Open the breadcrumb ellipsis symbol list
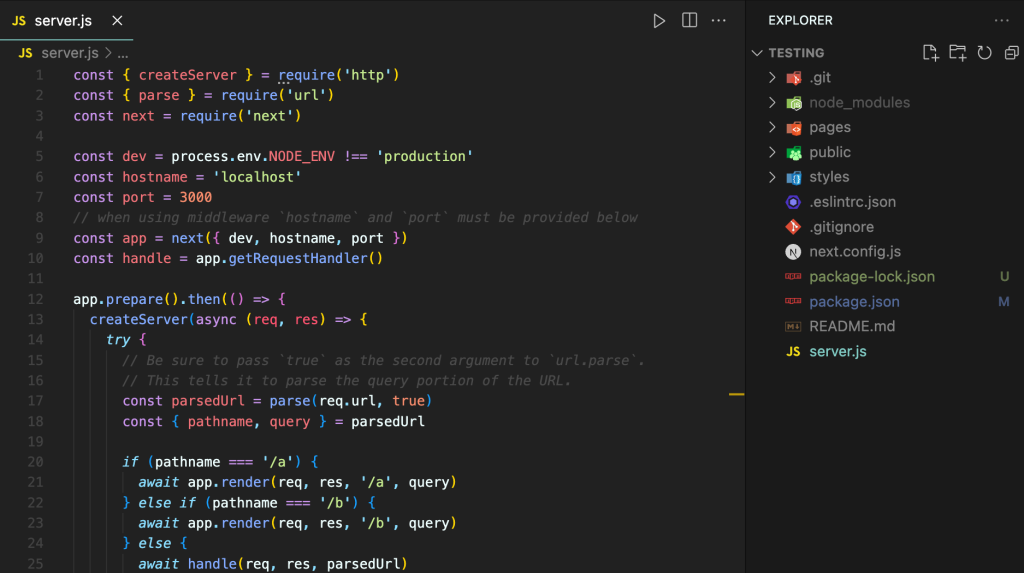 coord(123,54)
